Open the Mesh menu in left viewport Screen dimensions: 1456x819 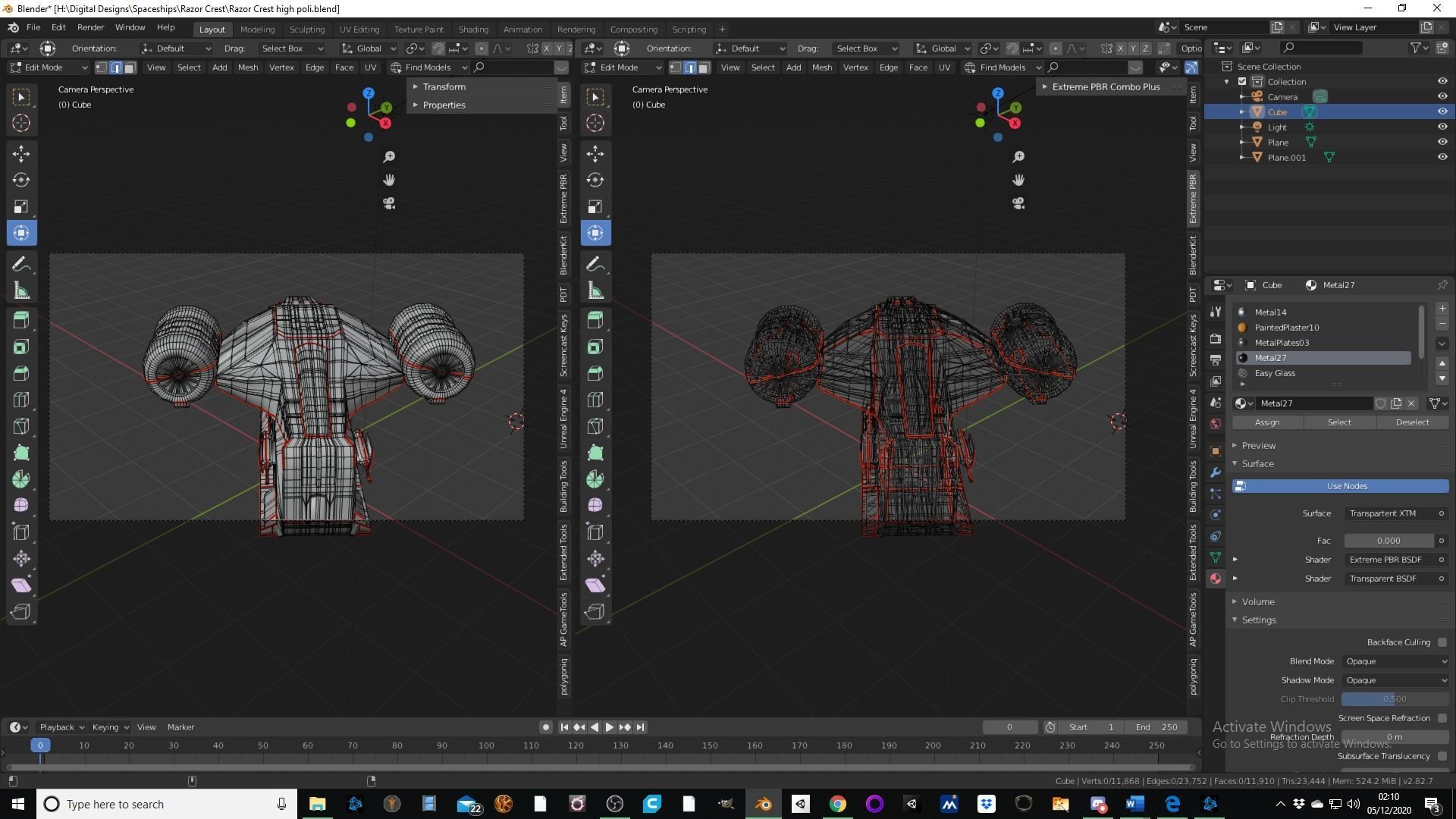click(x=248, y=67)
